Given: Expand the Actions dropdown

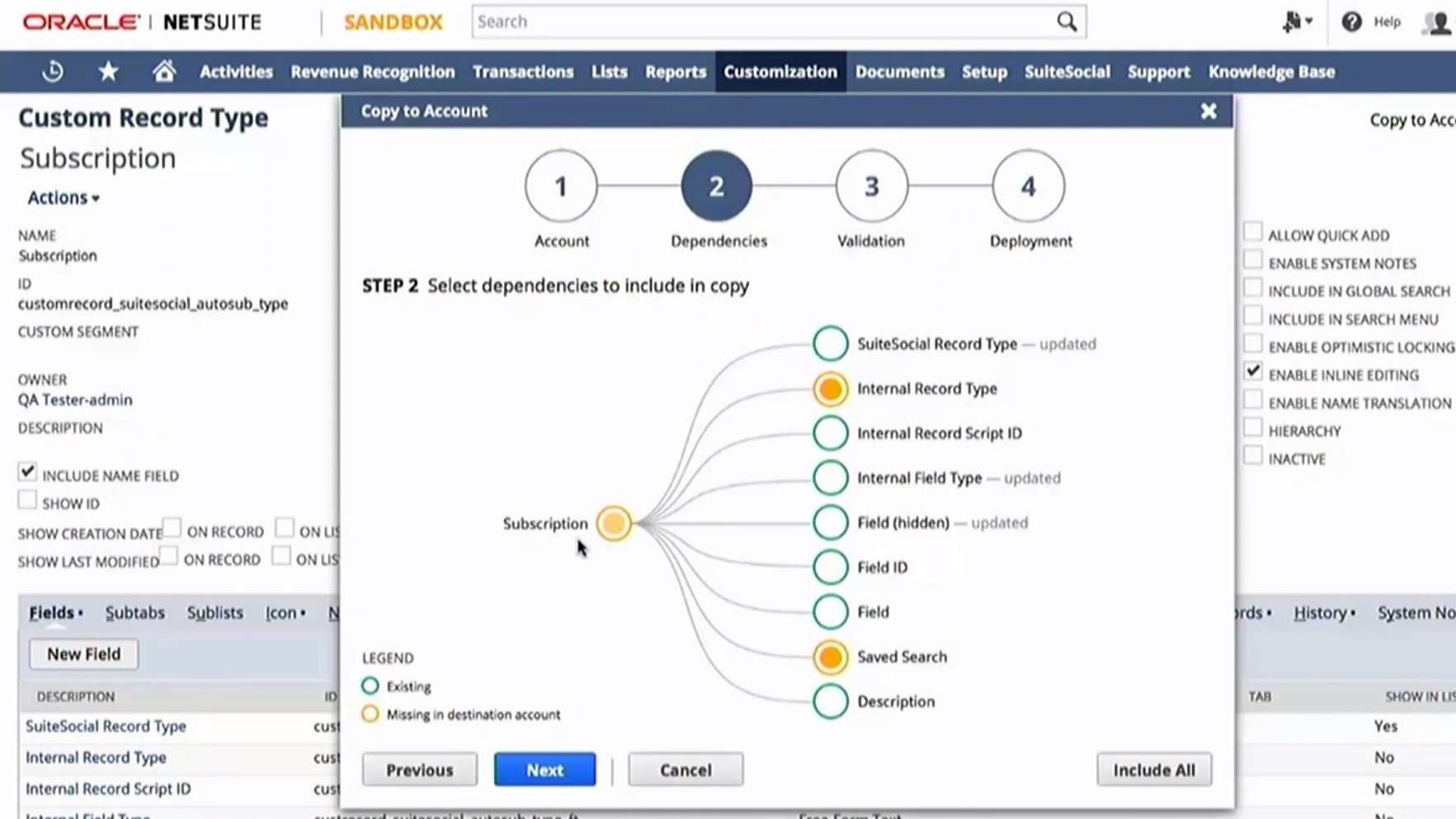Looking at the screenshot, I should 64,198.
